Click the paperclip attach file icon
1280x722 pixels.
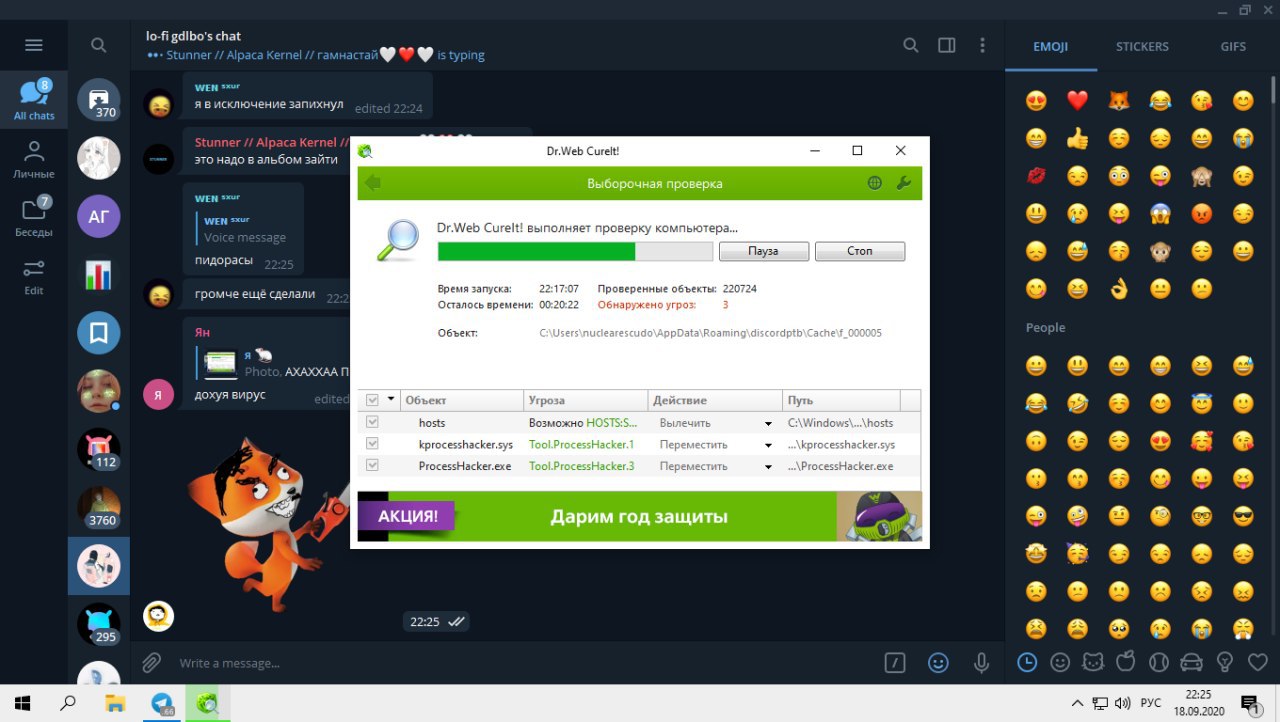151,662
